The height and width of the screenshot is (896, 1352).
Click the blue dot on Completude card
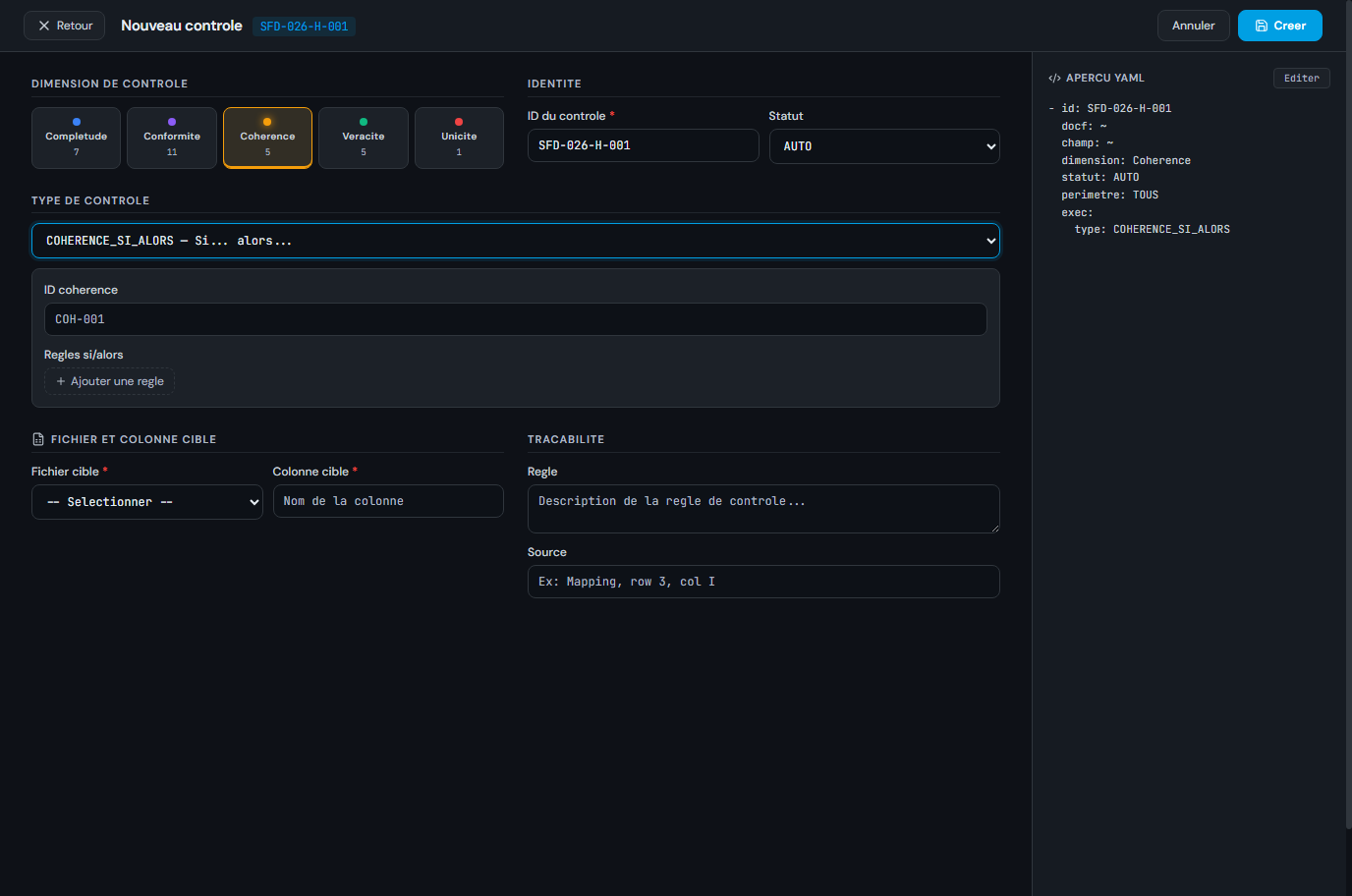77,122
